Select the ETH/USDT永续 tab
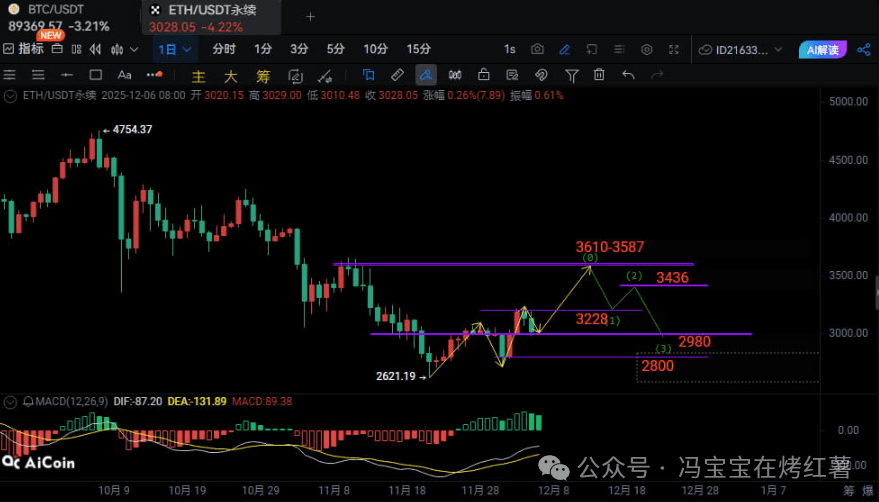This screenshot has height=502, width=879. click(211, 17)
